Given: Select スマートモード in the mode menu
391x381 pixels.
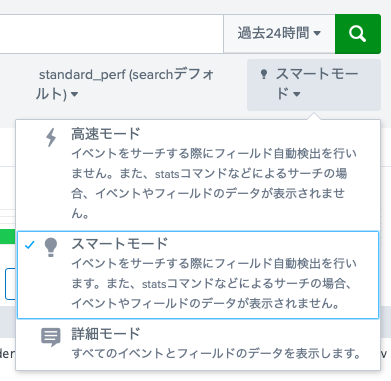Looking at the screenshot, I should click(x=198, y=275).
